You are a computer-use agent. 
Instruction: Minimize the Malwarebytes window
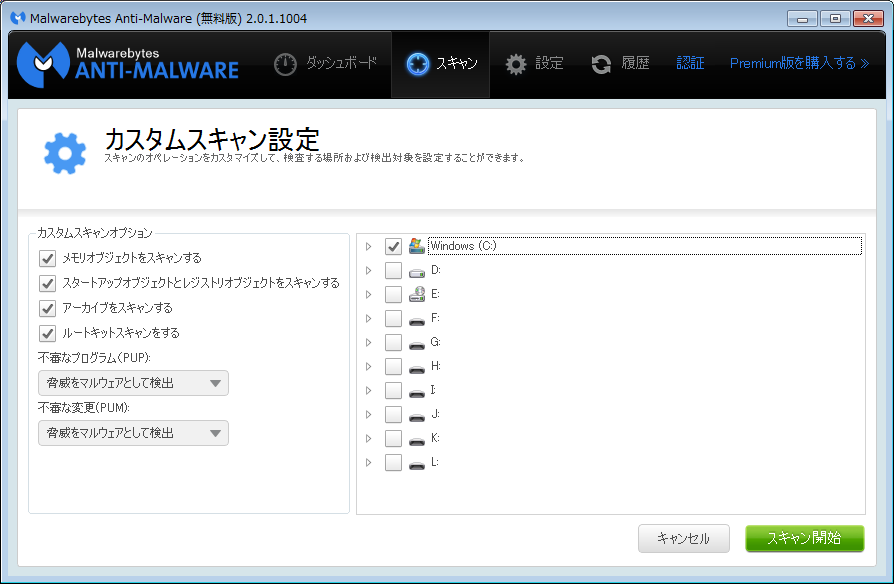[803, 18]
